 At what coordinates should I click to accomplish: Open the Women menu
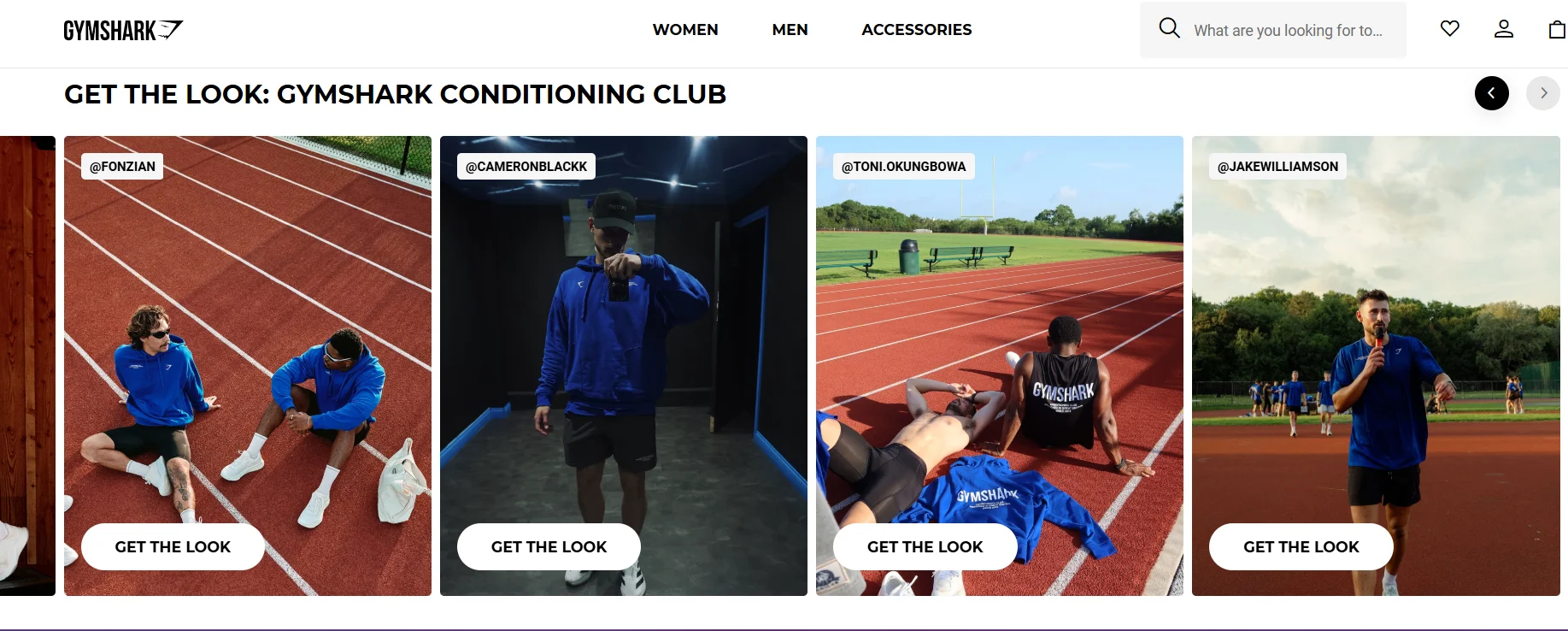(685, 30)
